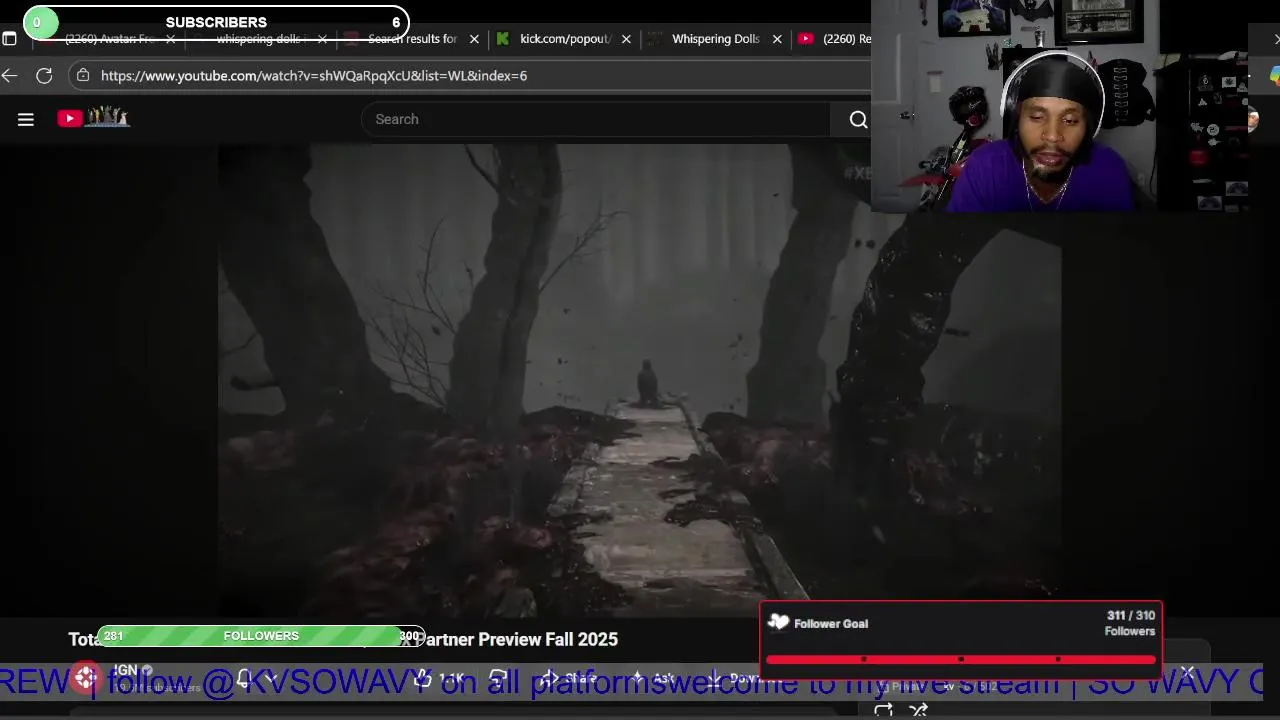Close the kick.com/popout tab
The height and width of the screenshot is (720, 1280).
coord(626,39)
